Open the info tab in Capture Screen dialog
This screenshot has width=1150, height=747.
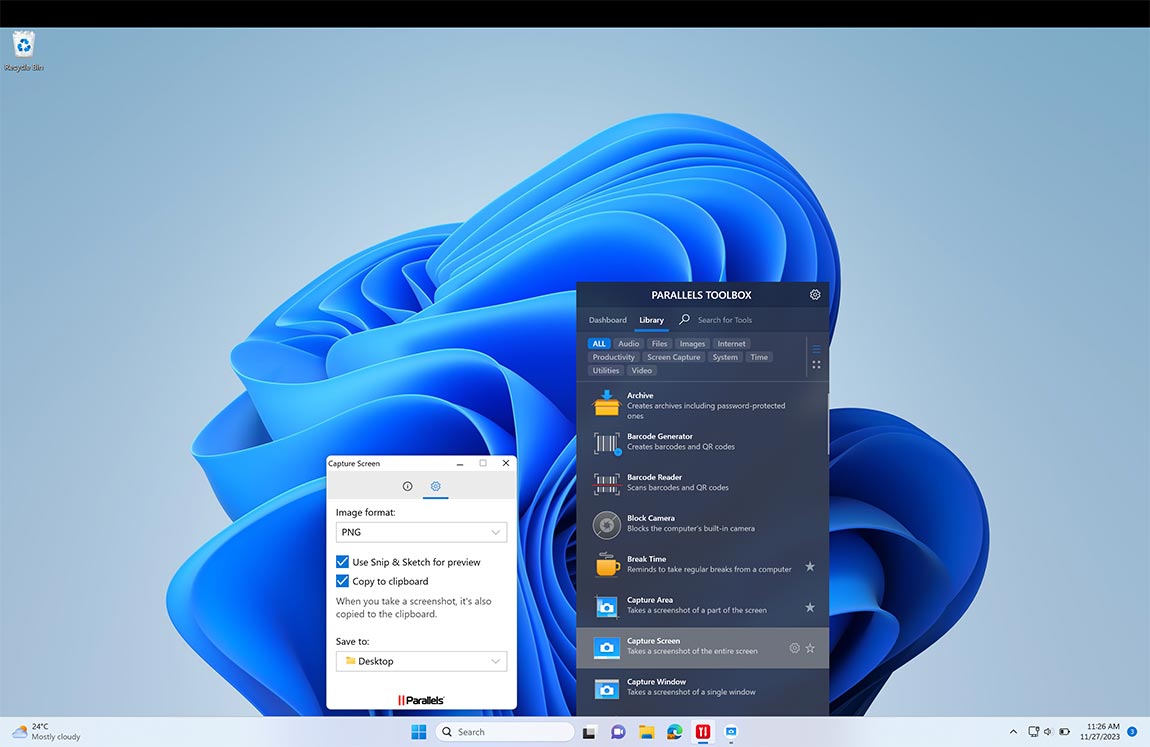[x=407, y=487]
